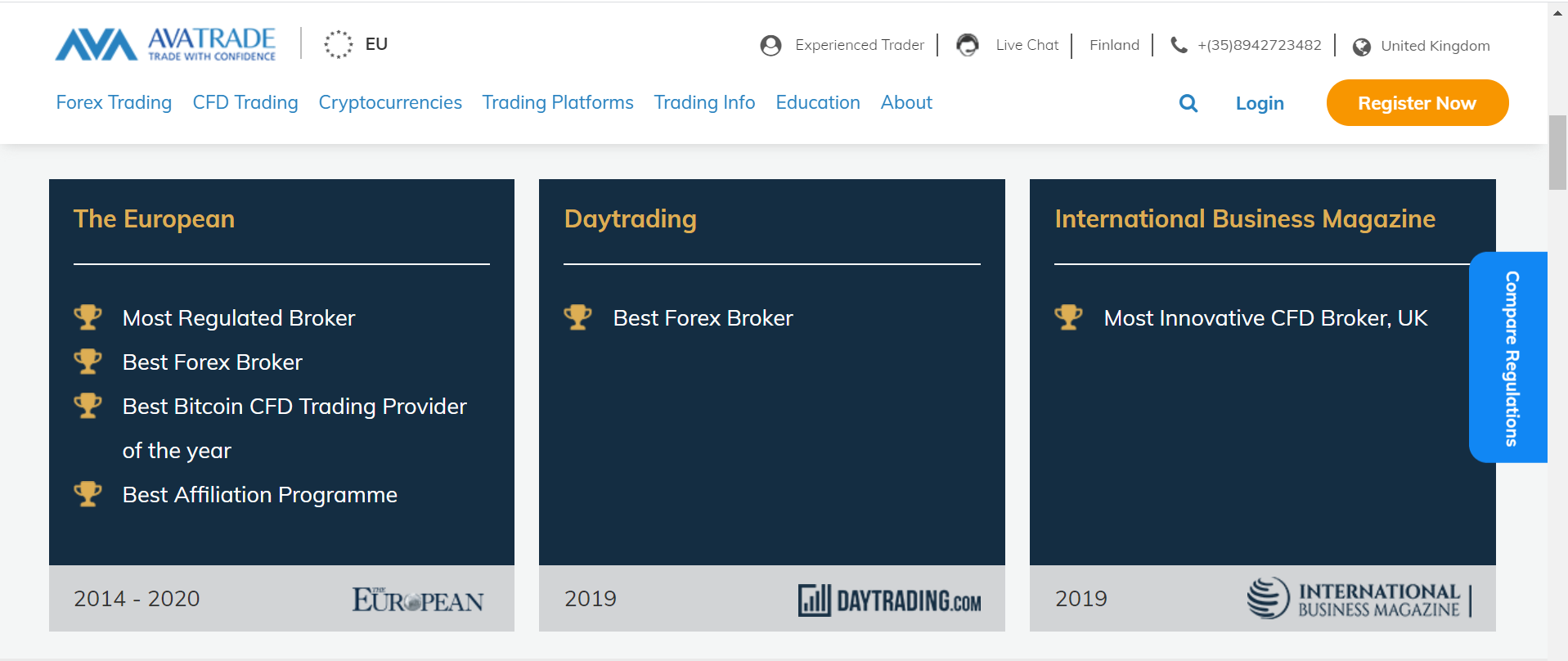This screenshot has height=661, width=1568.
Task: Open the Live Chat link
Action: [x=1027, y=45]
